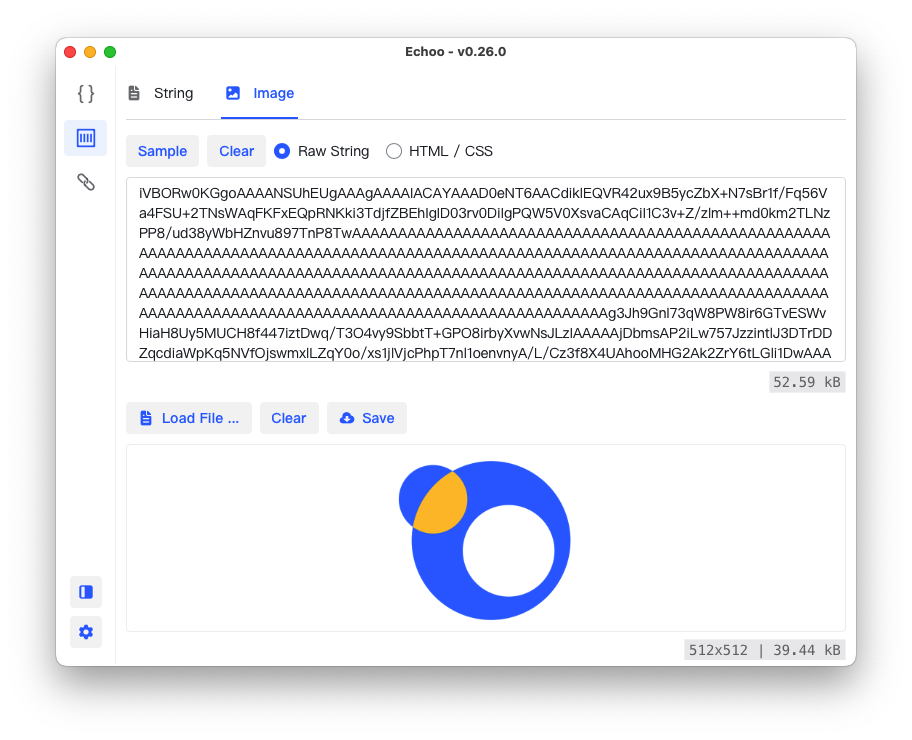
Task: Toggle the sidebar layout panel icon
Action: (86, 592)
